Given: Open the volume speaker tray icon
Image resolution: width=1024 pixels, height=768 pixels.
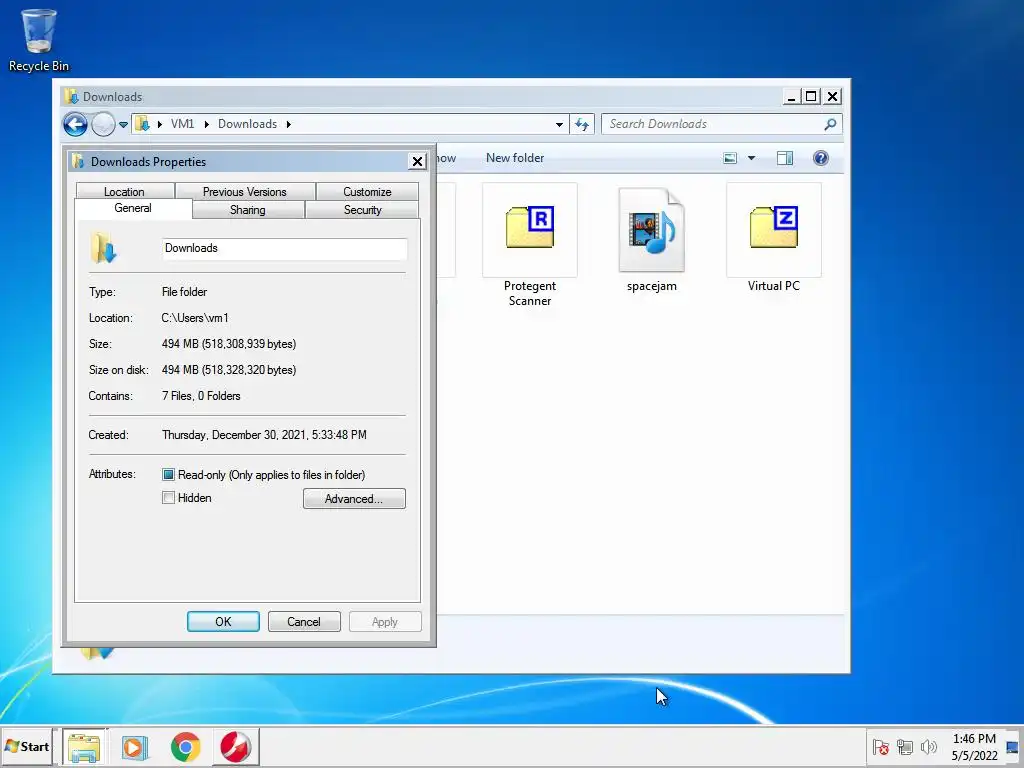Looking at the screenshot, I should pyautogui.click(x=928, y=746).
